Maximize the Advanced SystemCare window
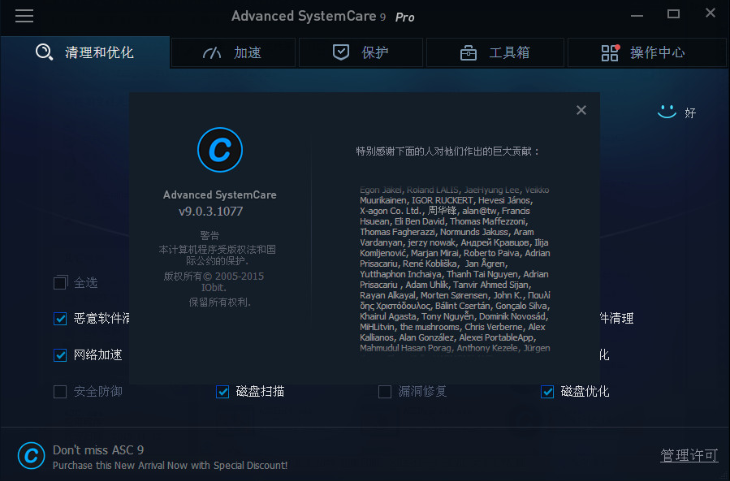730x481 pixels. (673, 14)
